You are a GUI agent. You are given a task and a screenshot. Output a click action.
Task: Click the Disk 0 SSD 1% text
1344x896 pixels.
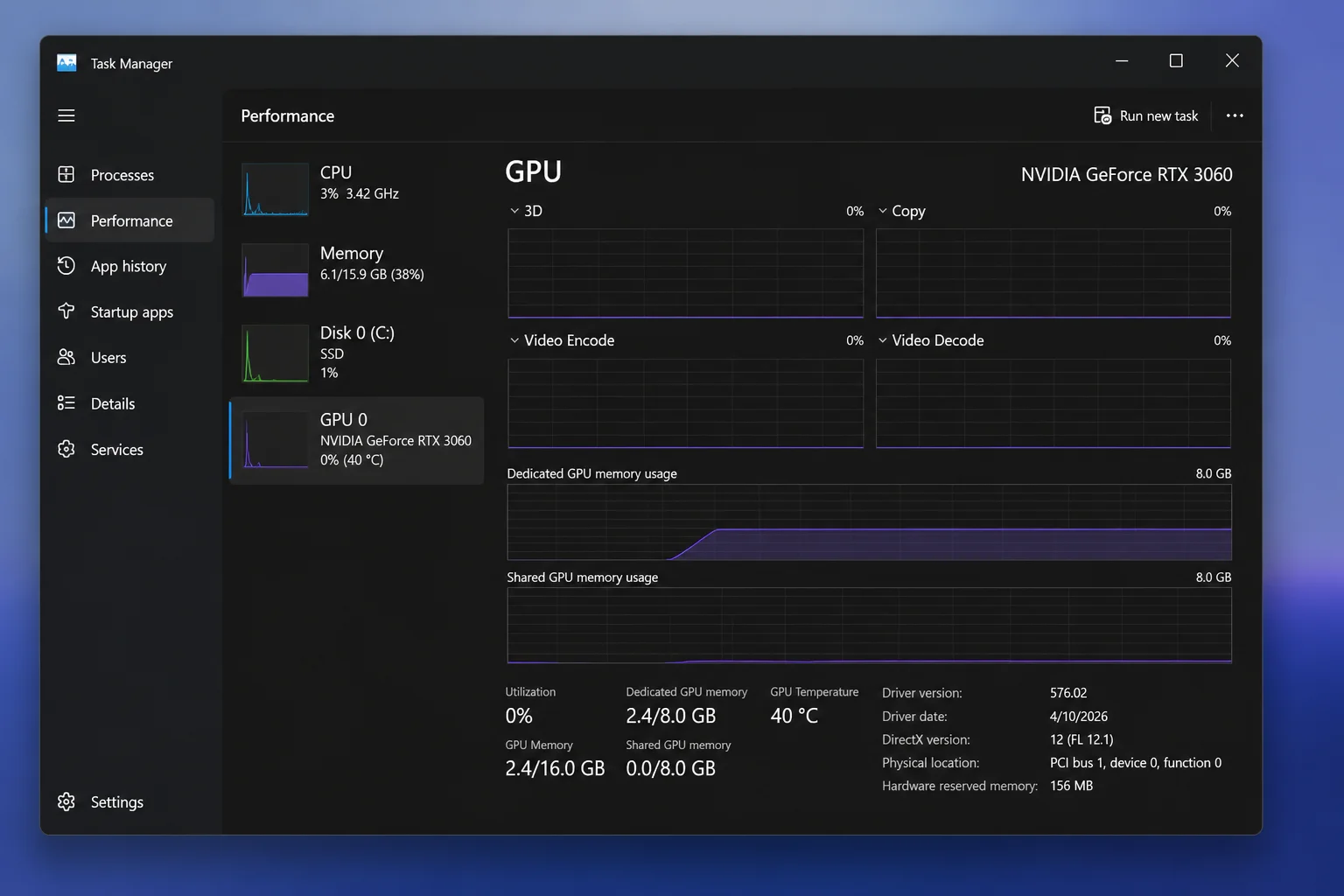tap(332, 363)
